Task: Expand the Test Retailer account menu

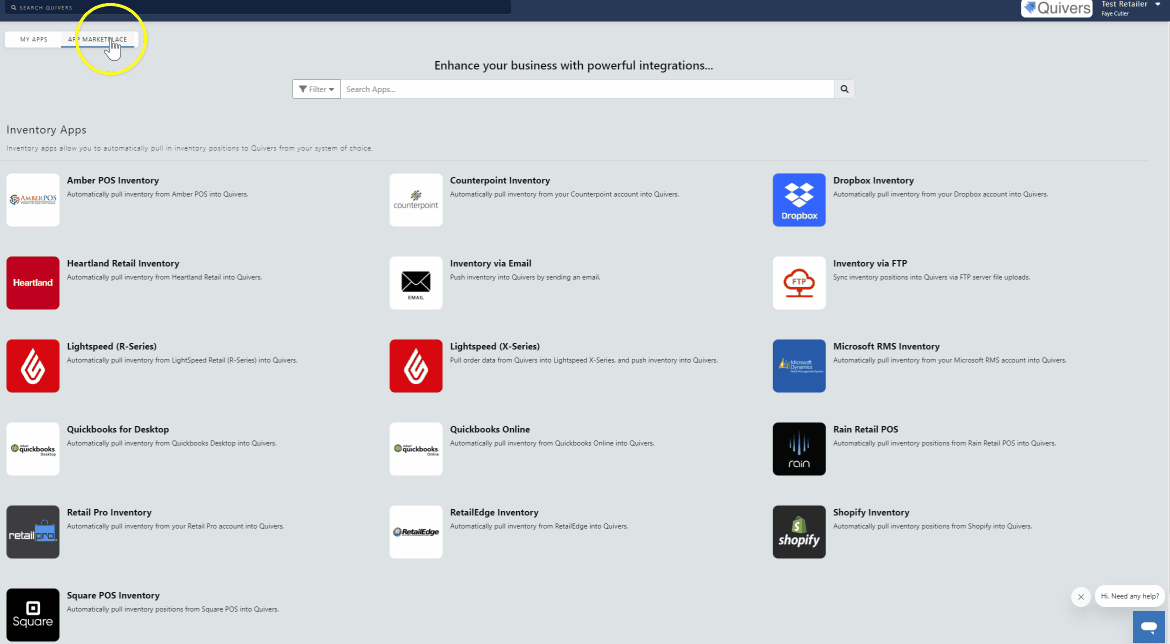Action: point(1131,8)
